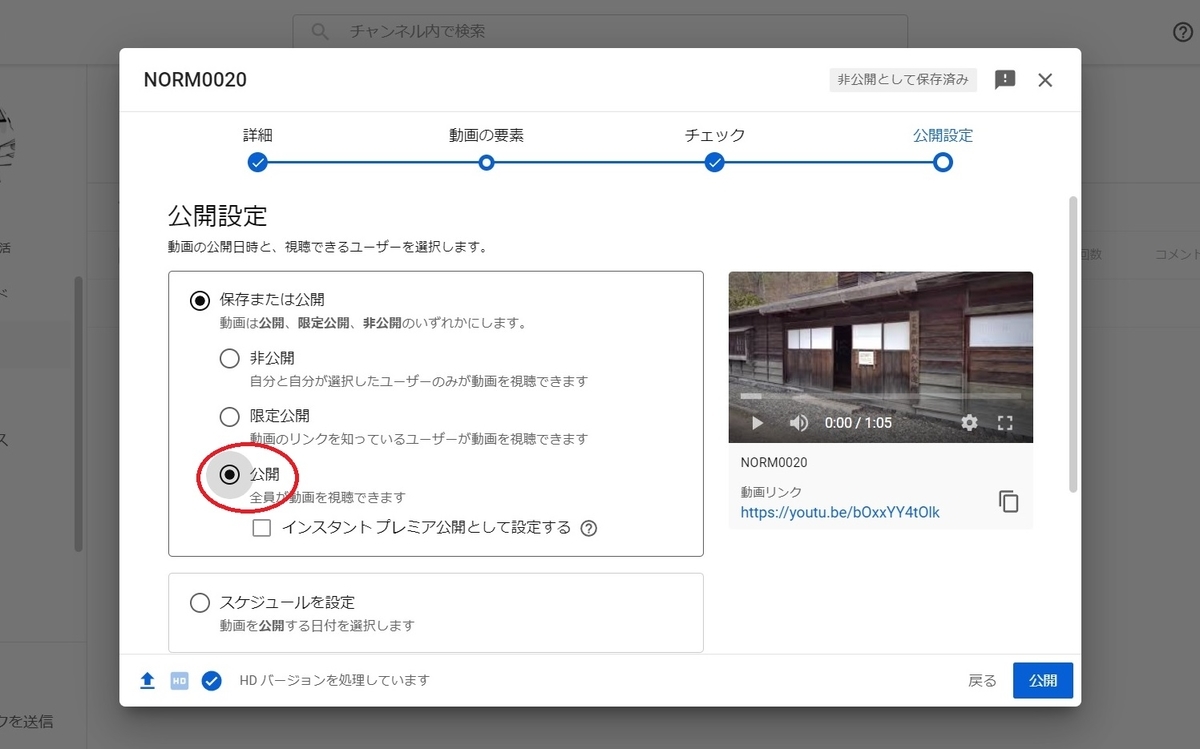Click the HD processing status icon

coord(179,681)
